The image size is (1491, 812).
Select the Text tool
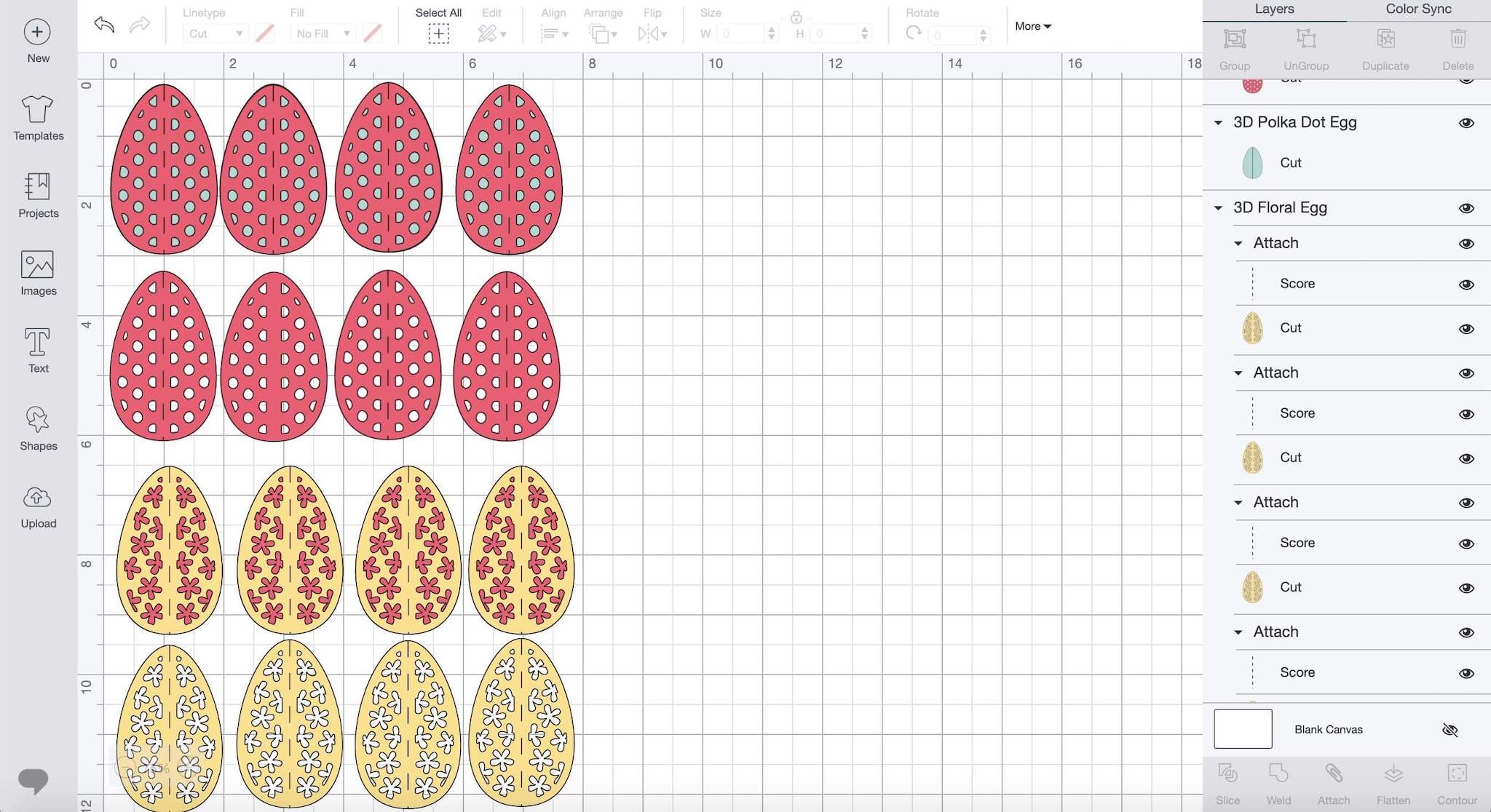pos(37,349)
